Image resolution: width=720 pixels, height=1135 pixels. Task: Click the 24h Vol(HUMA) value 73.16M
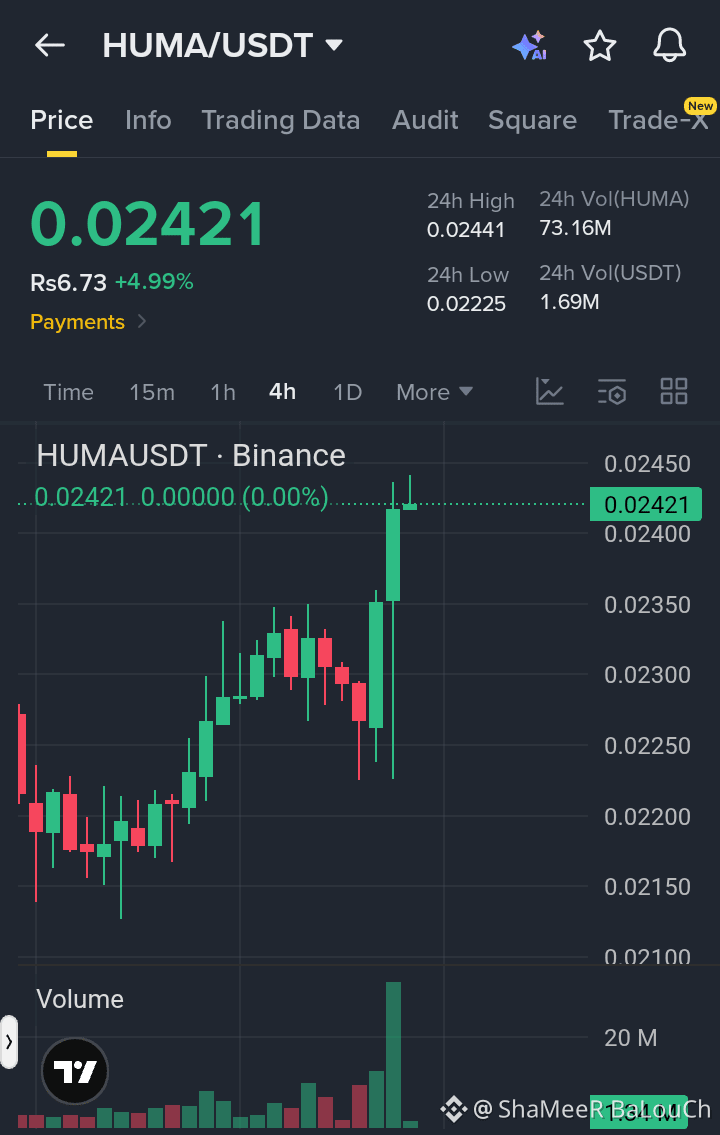click(x=575, y=228)
